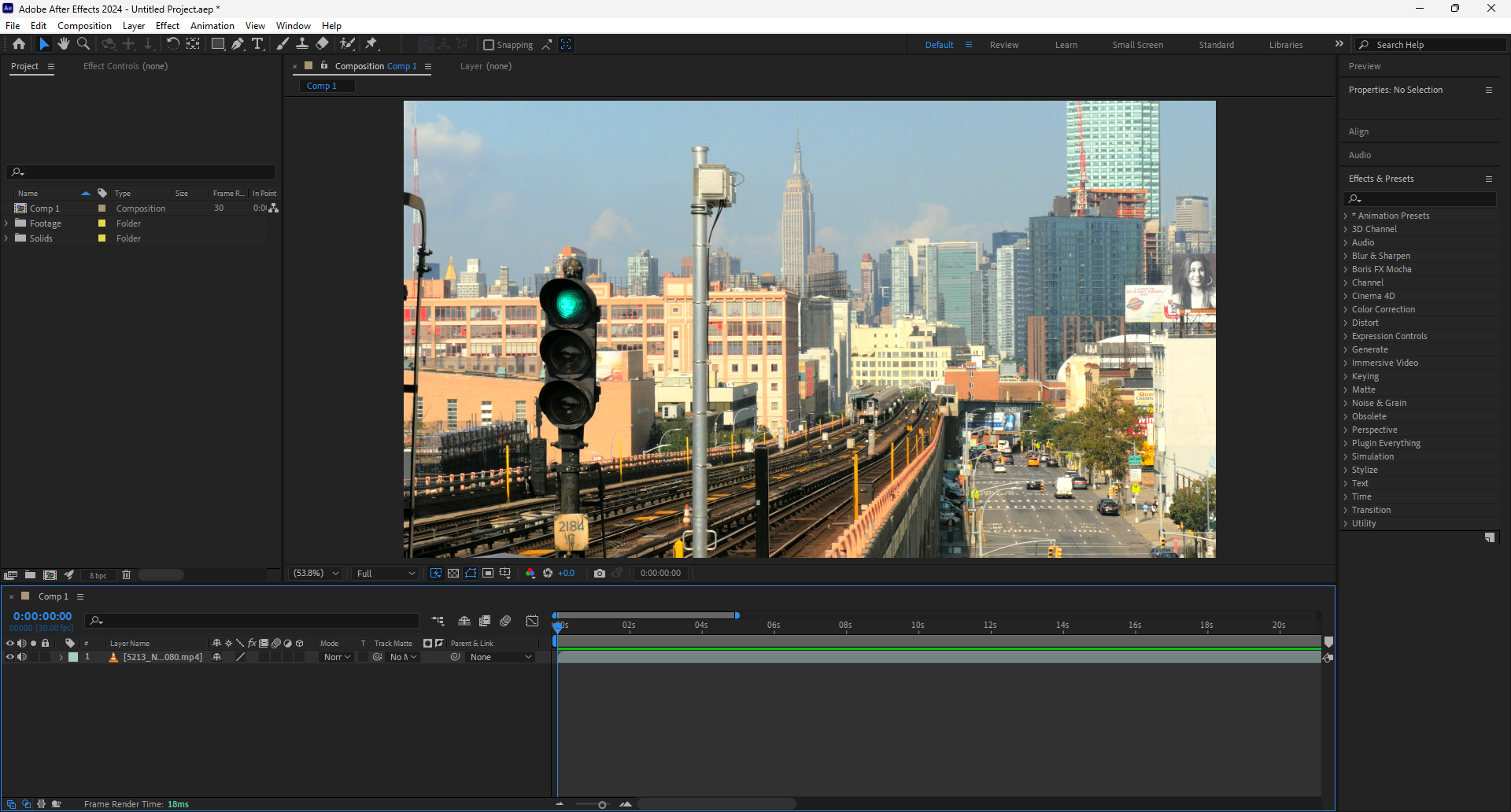
Task: Click the Comp 1 breadcrumb button in viewer
Action: 322,86
